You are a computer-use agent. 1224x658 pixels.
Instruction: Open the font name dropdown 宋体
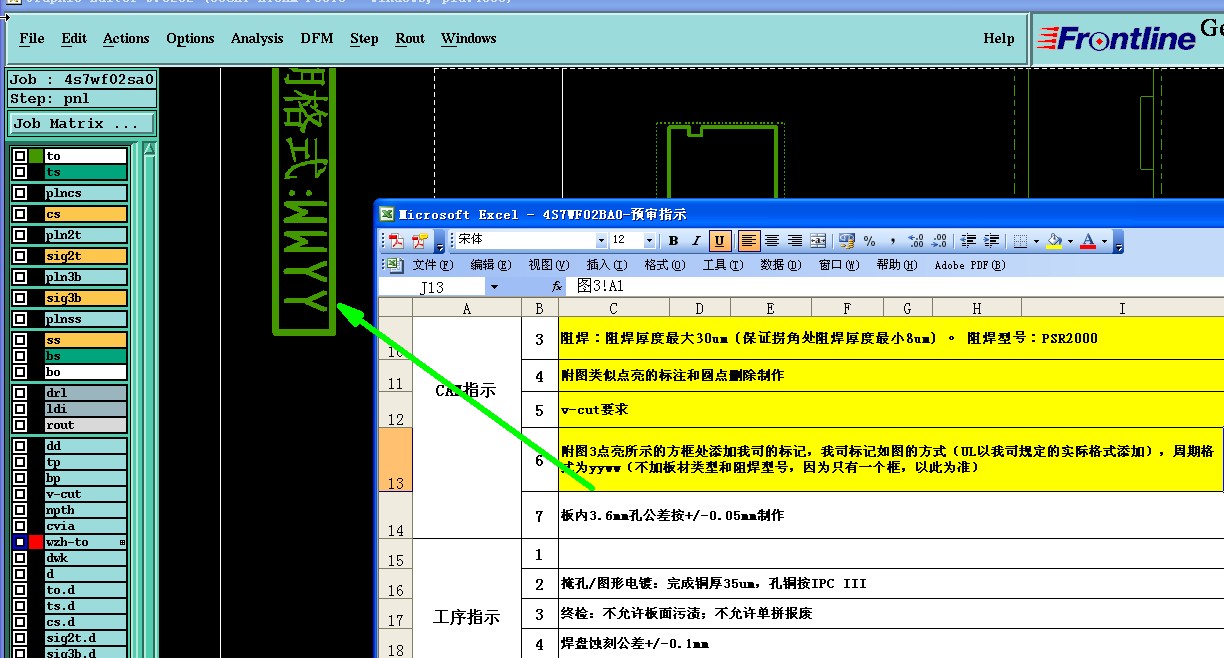click(x=601, y=241)
